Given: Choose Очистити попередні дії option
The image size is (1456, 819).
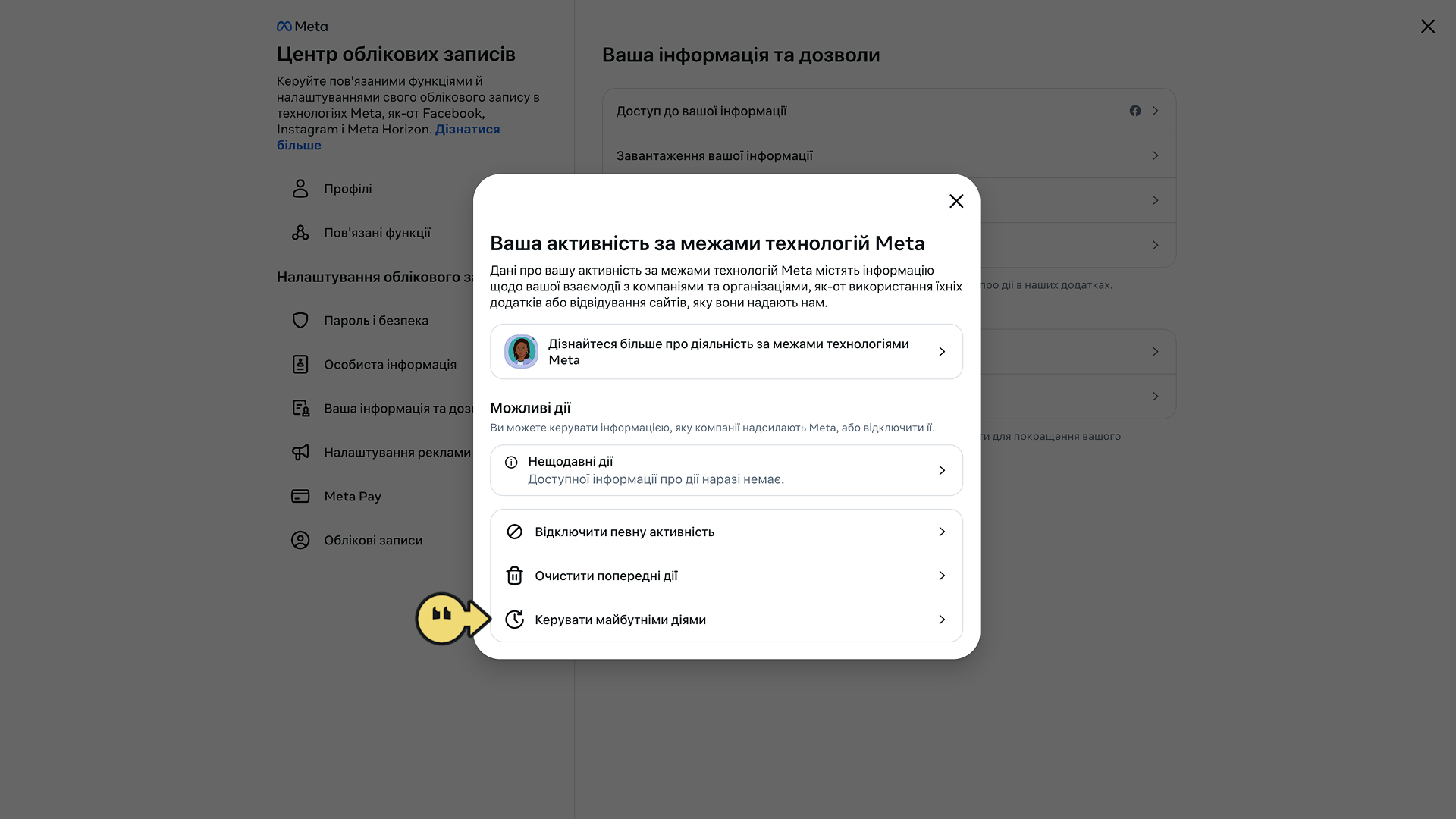Looking at the screenshot, I should [x=726, y=576].
